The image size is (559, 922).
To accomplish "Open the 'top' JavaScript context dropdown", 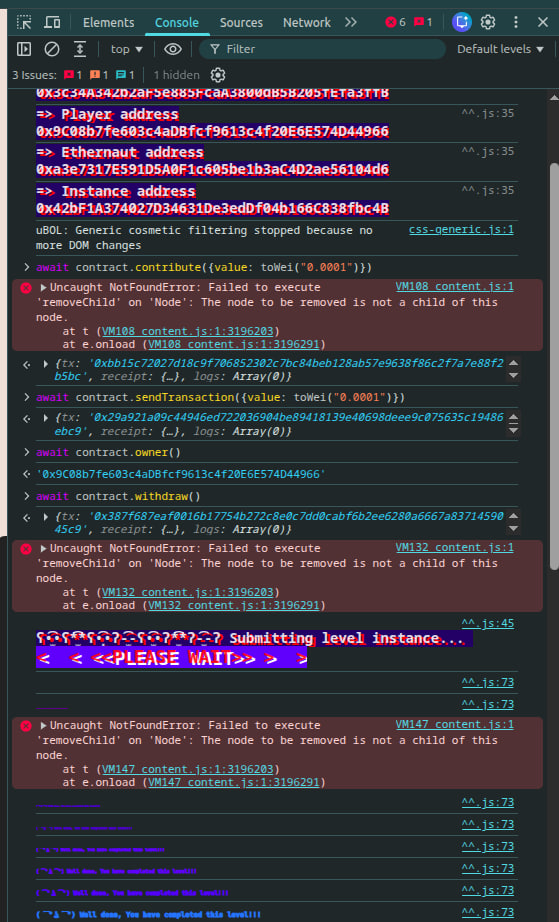I will [x=126, y=49].
